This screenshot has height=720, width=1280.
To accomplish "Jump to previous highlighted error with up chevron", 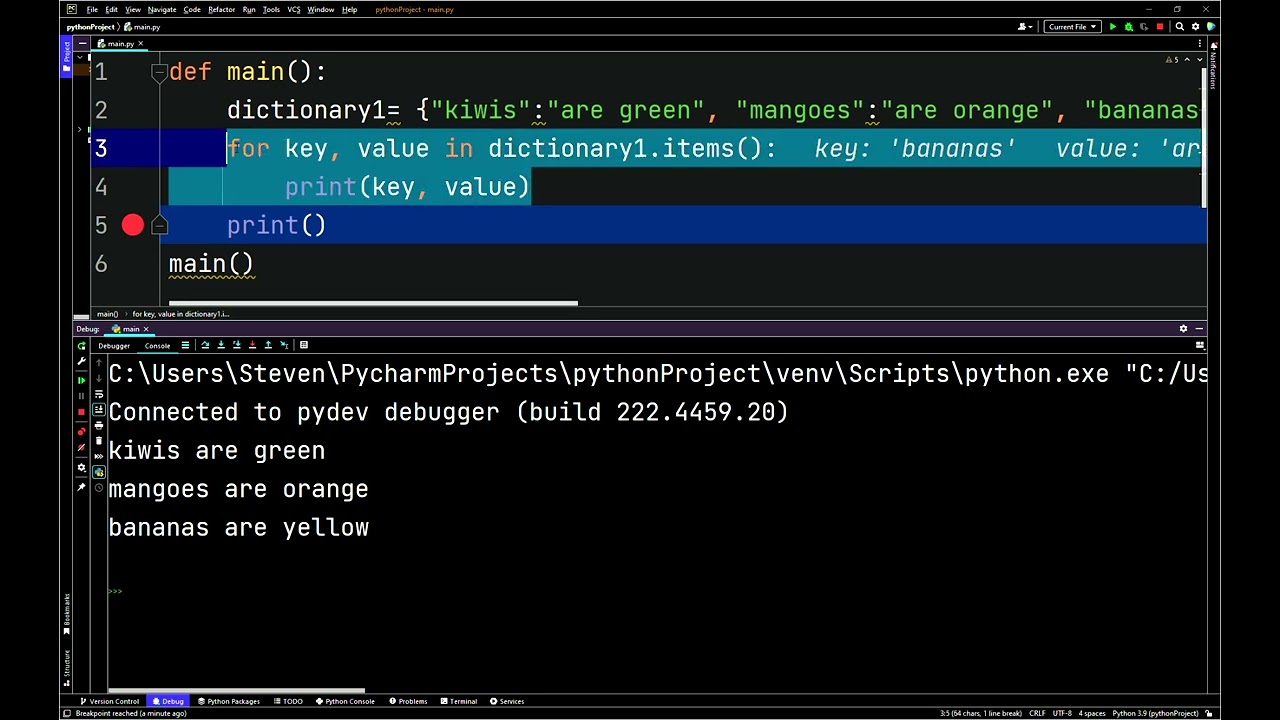I will pyautogui.click(x=1187, y=60).
